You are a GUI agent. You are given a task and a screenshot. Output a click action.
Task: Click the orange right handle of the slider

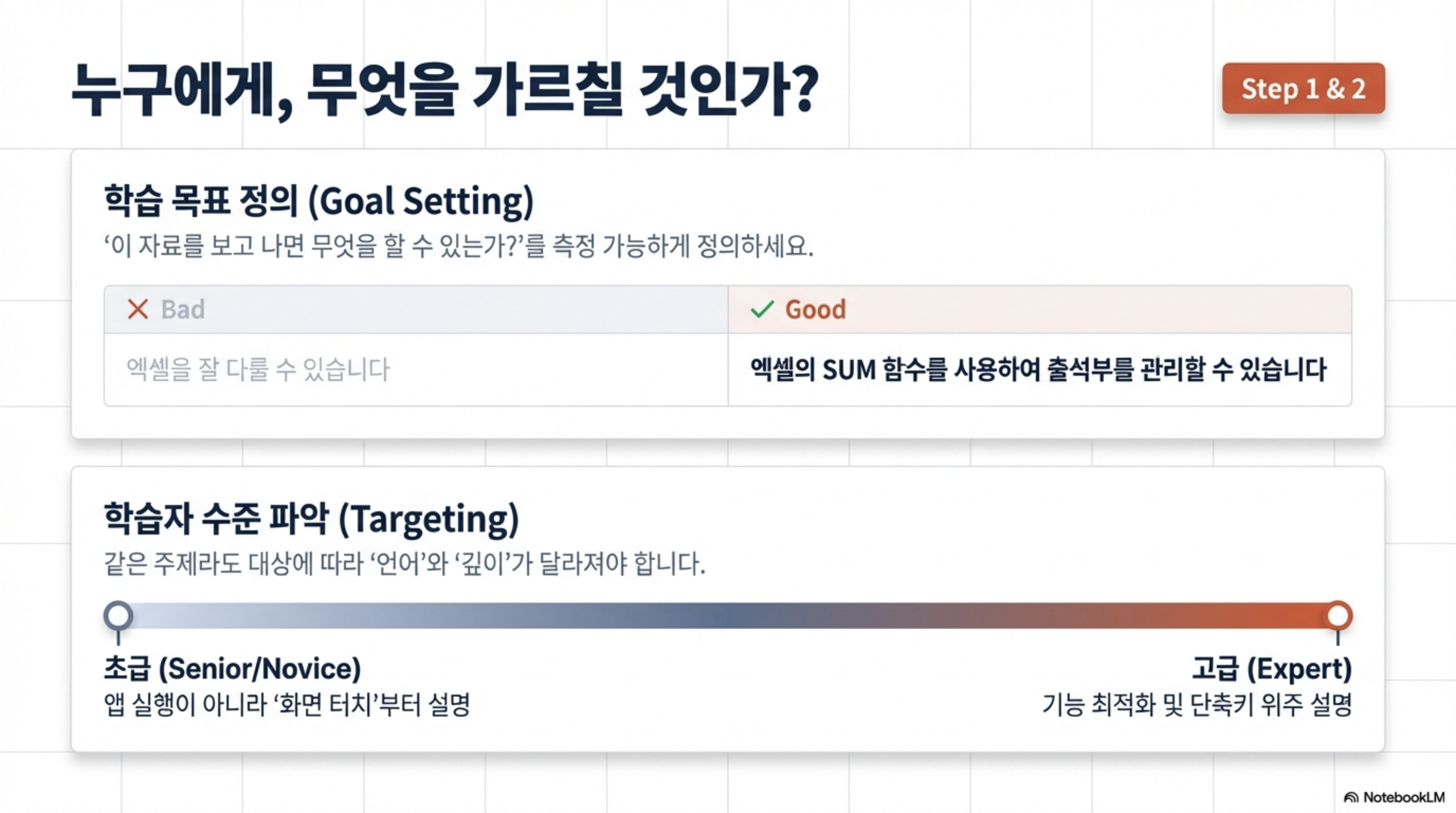coord(1338,616)
